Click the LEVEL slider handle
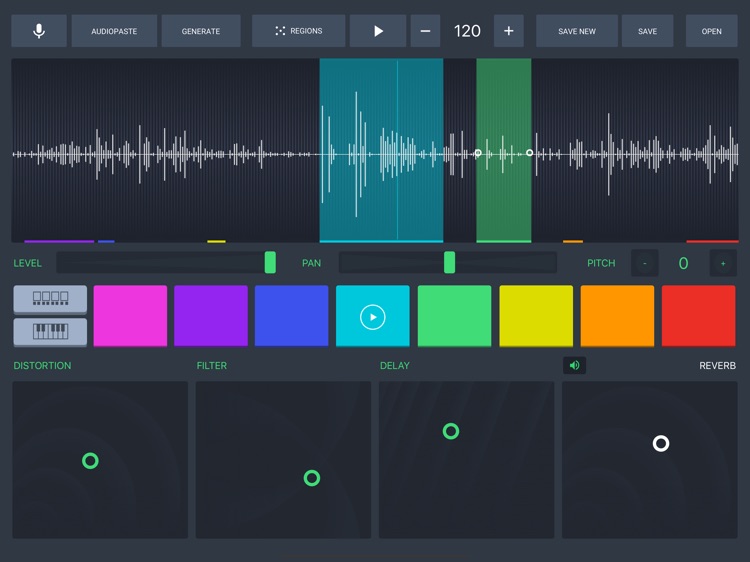 click(270, 263)
